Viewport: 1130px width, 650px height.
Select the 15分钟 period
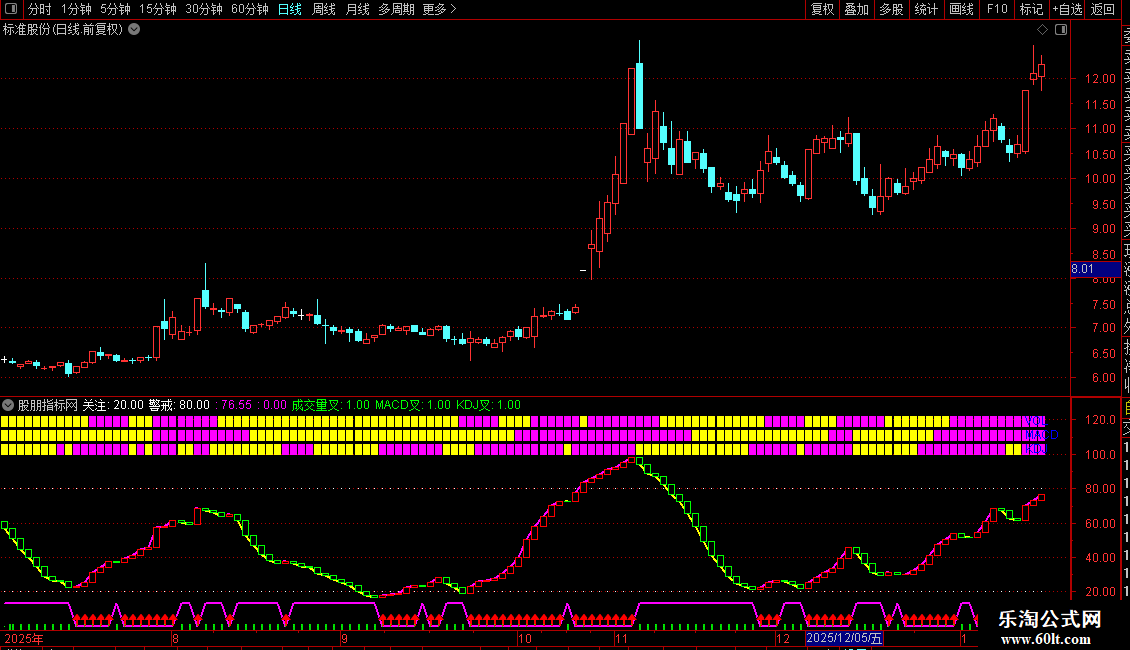point(158,9)
